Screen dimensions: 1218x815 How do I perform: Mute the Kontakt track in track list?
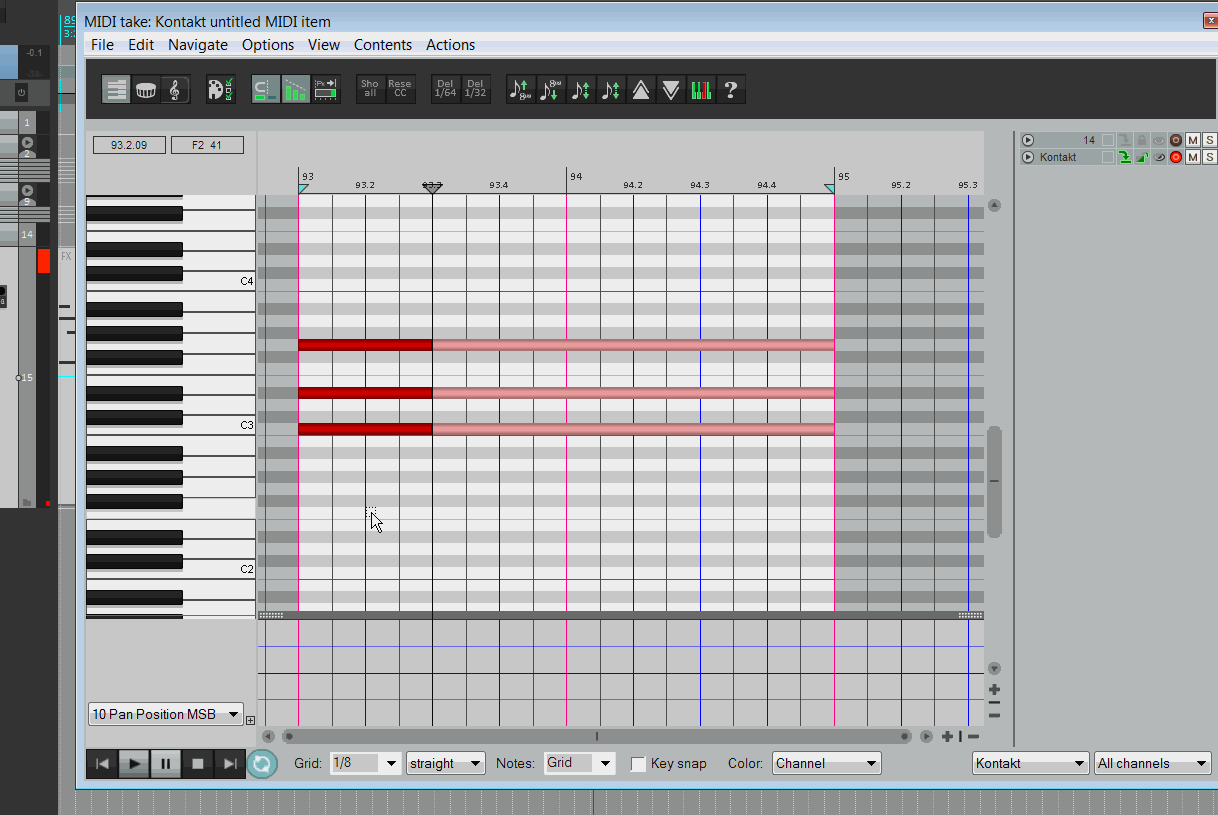pyautogui.click(x=1193, y=157)
